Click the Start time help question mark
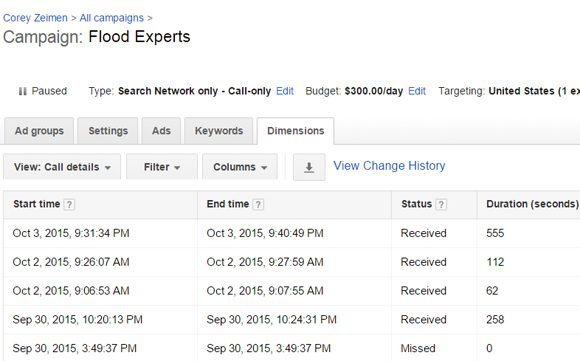Screen dimensions: 580x361 [x=69, y=205]
